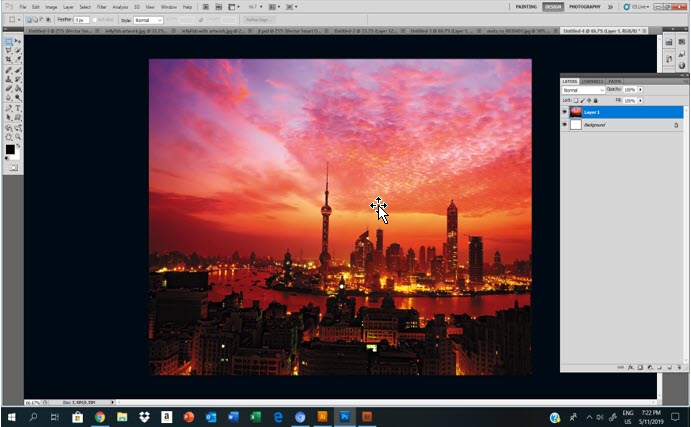Select the Crop tool

pos(8,59)
